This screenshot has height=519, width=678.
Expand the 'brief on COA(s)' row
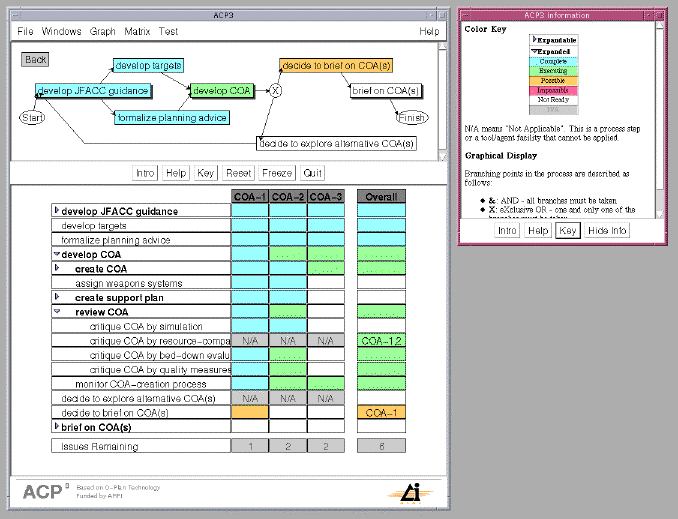tap(56, 427)
